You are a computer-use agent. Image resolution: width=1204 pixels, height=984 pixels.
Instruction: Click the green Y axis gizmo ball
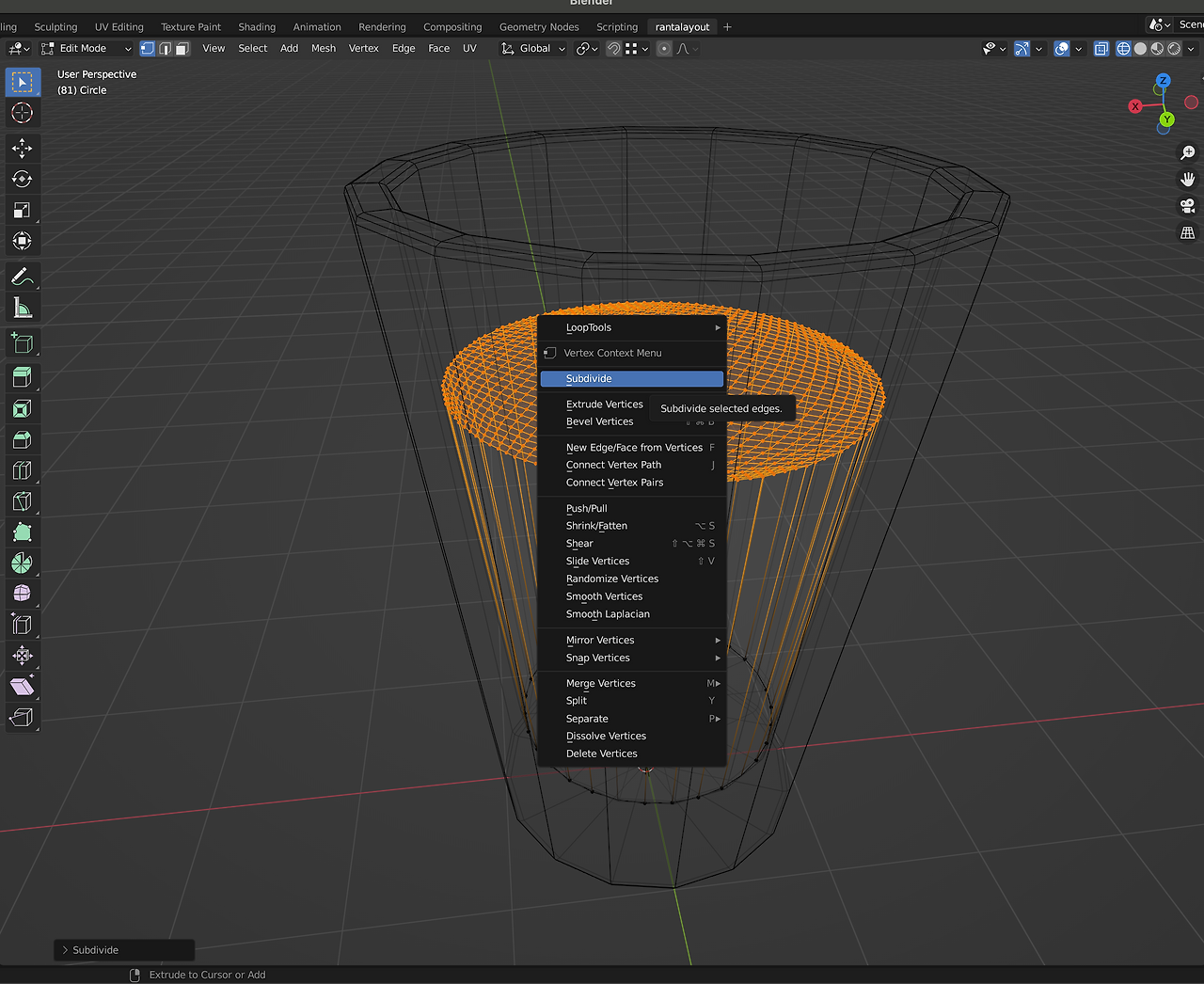pos(1166,119)
